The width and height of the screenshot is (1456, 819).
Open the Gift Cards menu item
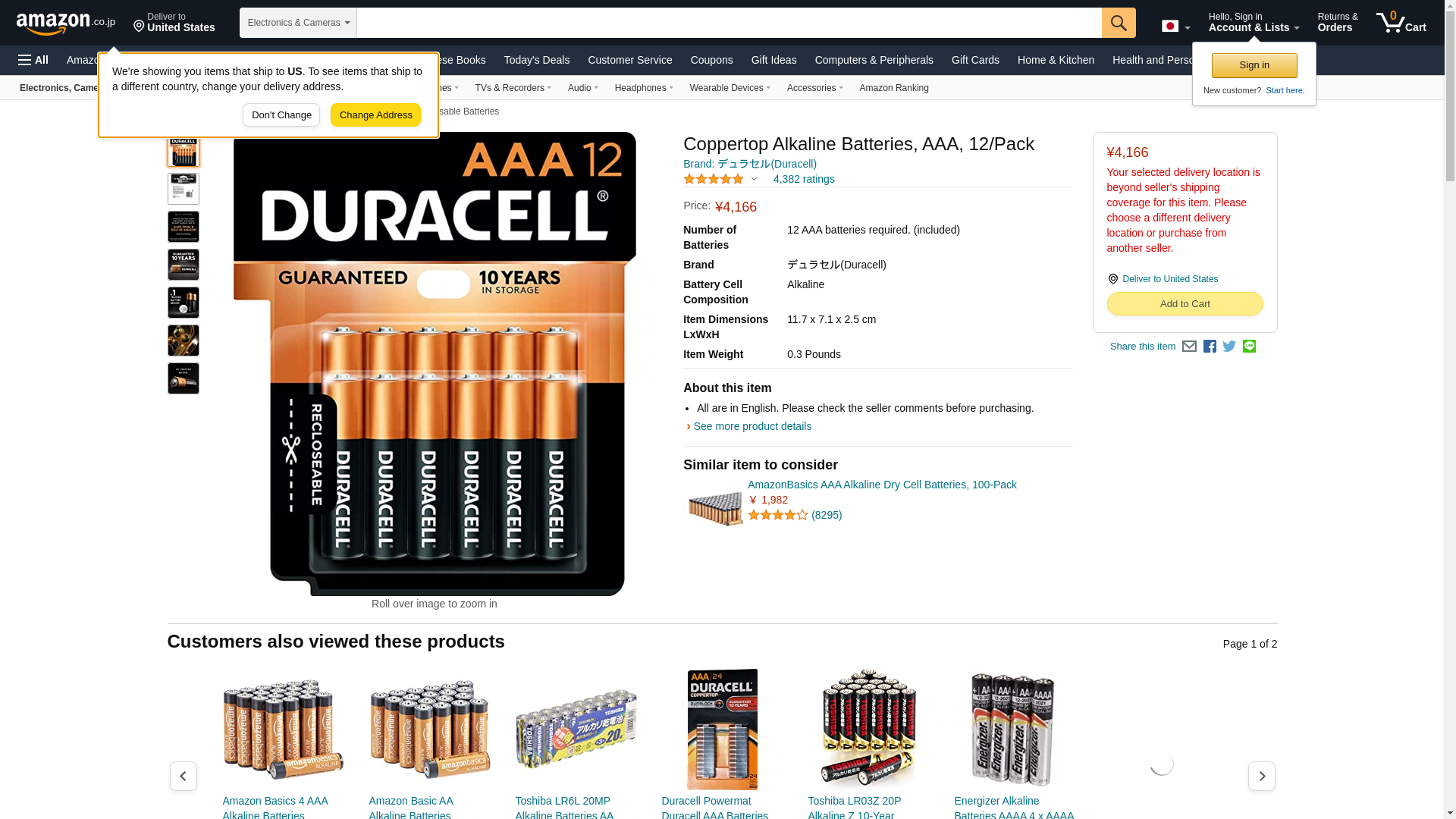click(975, 60)
